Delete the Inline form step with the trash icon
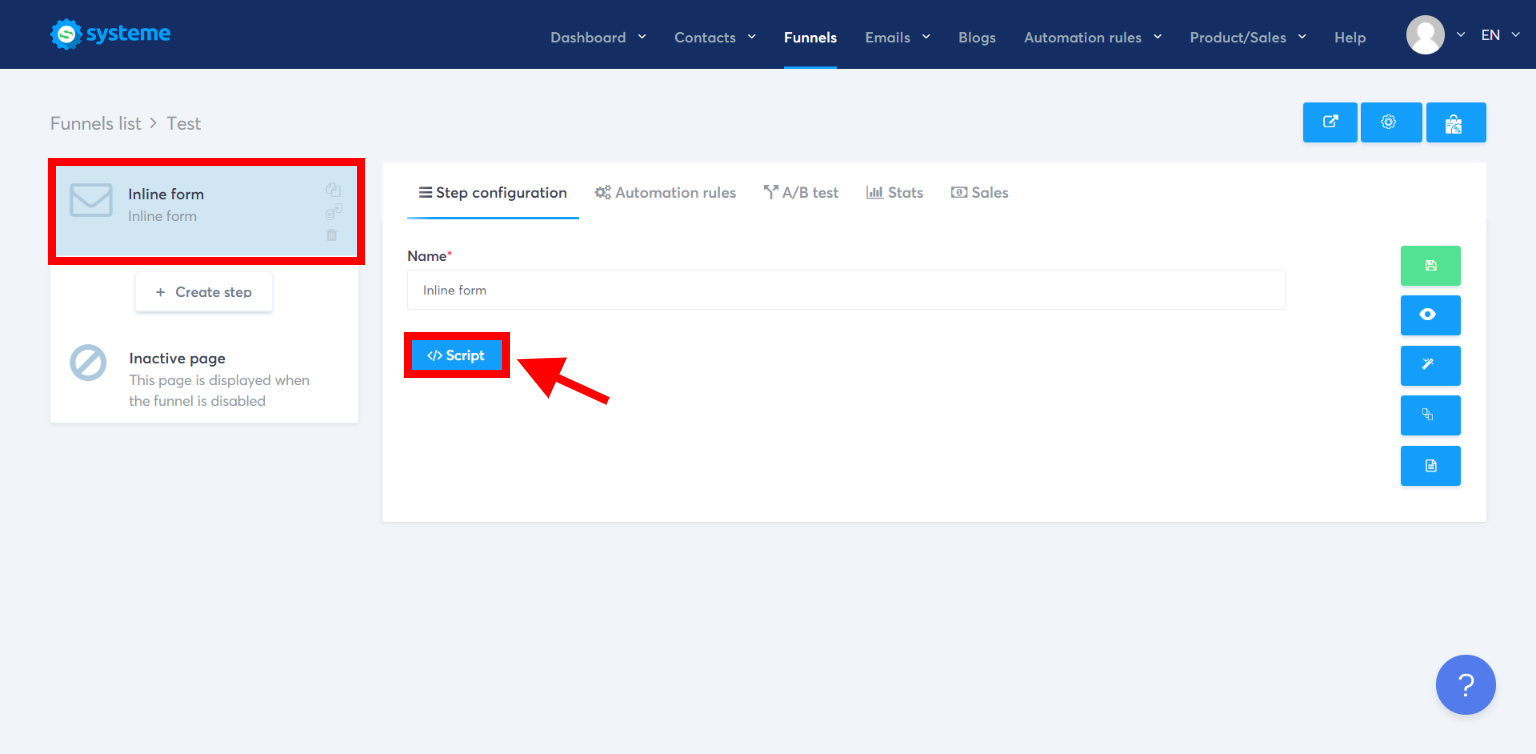This screenshot has width=1536, height=754. coord(333,234)
